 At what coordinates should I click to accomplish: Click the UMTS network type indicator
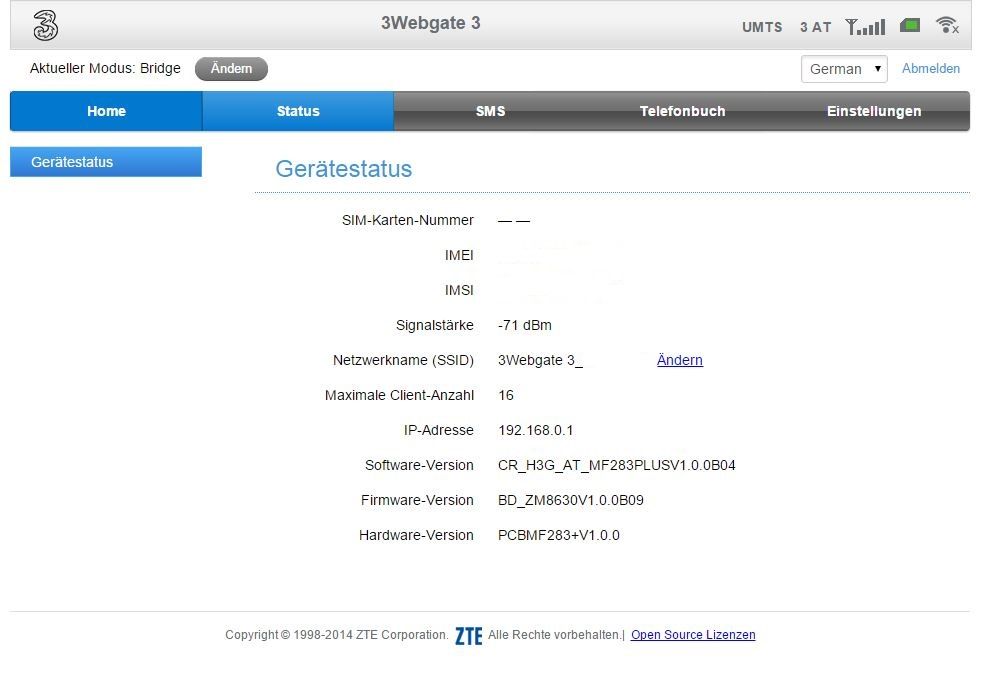click(x=762, y=27)
